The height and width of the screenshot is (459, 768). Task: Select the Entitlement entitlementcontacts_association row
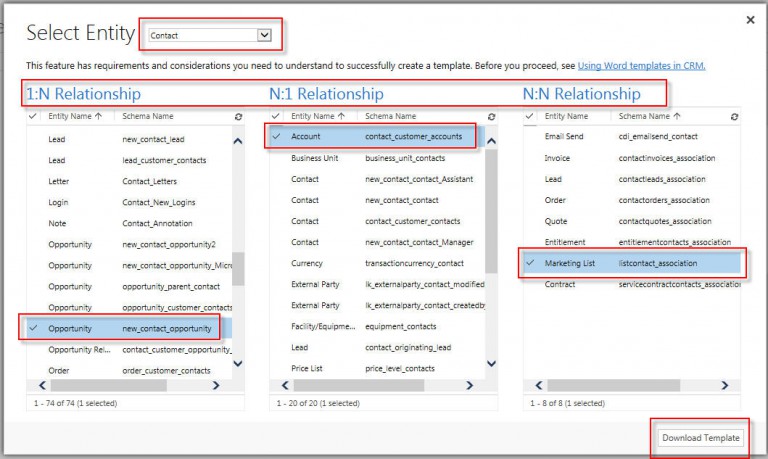632,242
